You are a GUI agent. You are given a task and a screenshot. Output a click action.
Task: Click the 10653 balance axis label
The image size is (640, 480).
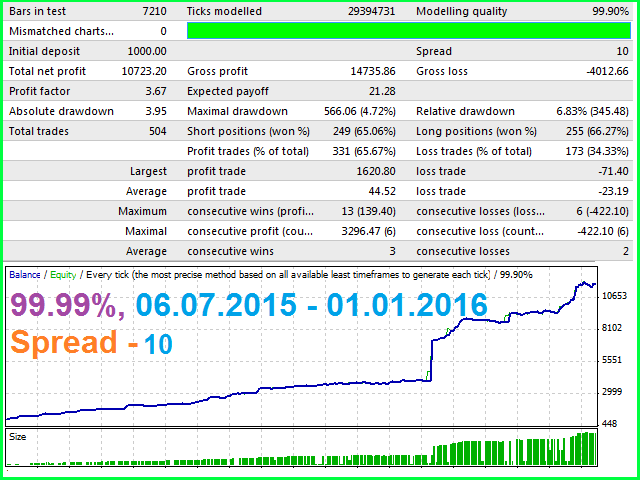pyautogui.click(x=614, y=296)
